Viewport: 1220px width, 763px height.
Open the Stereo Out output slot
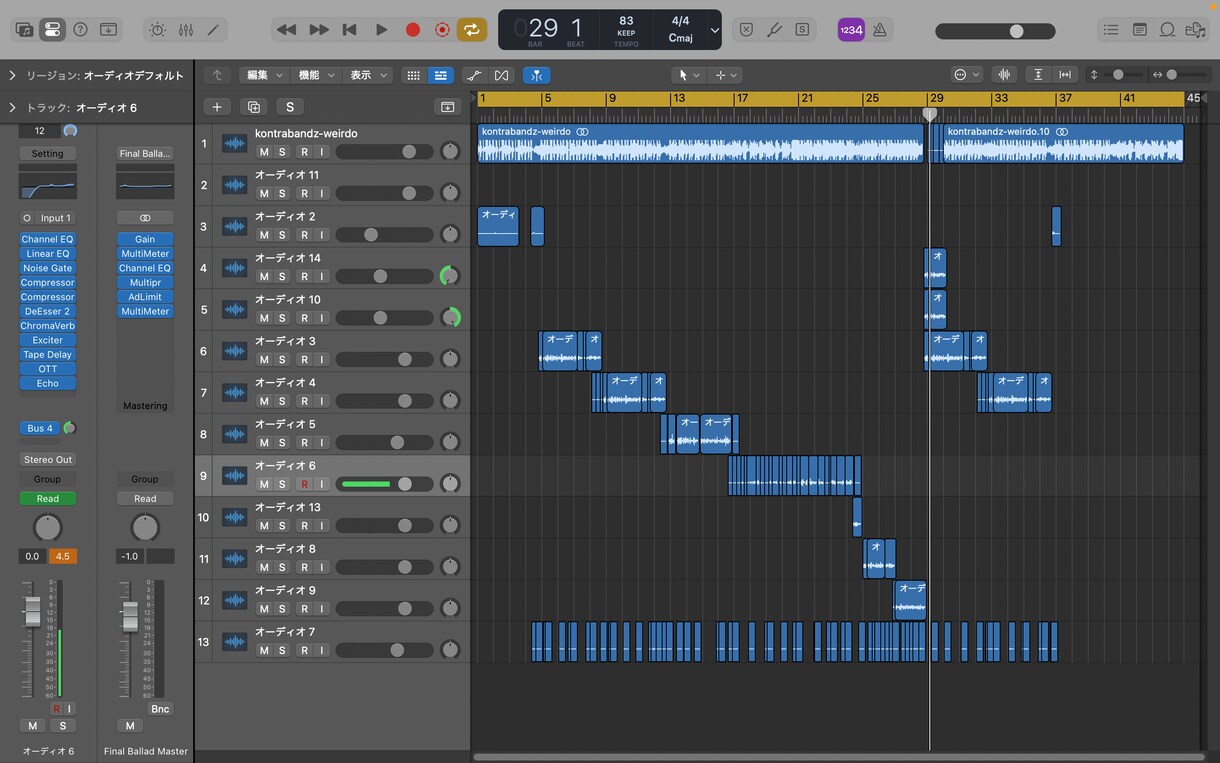pos(48,460)
